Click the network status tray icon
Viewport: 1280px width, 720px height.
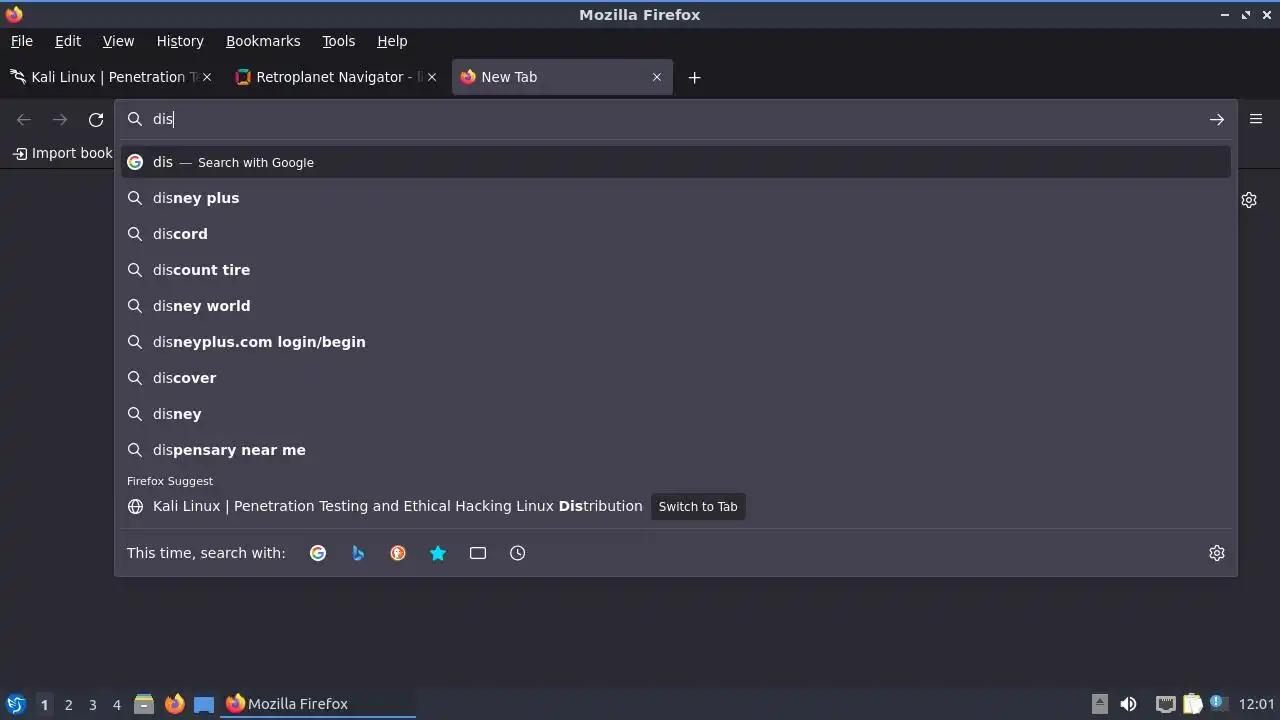pyautogui.click(x=1165, y=704)
